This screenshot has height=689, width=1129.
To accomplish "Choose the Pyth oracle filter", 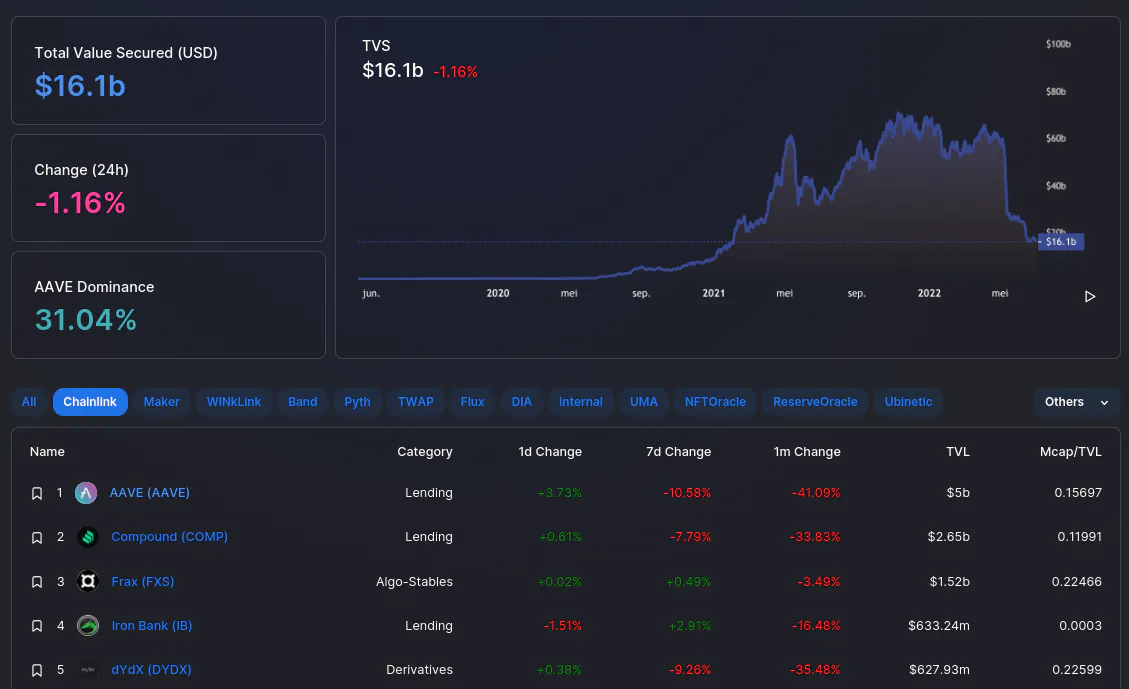I will pos(357,402).
